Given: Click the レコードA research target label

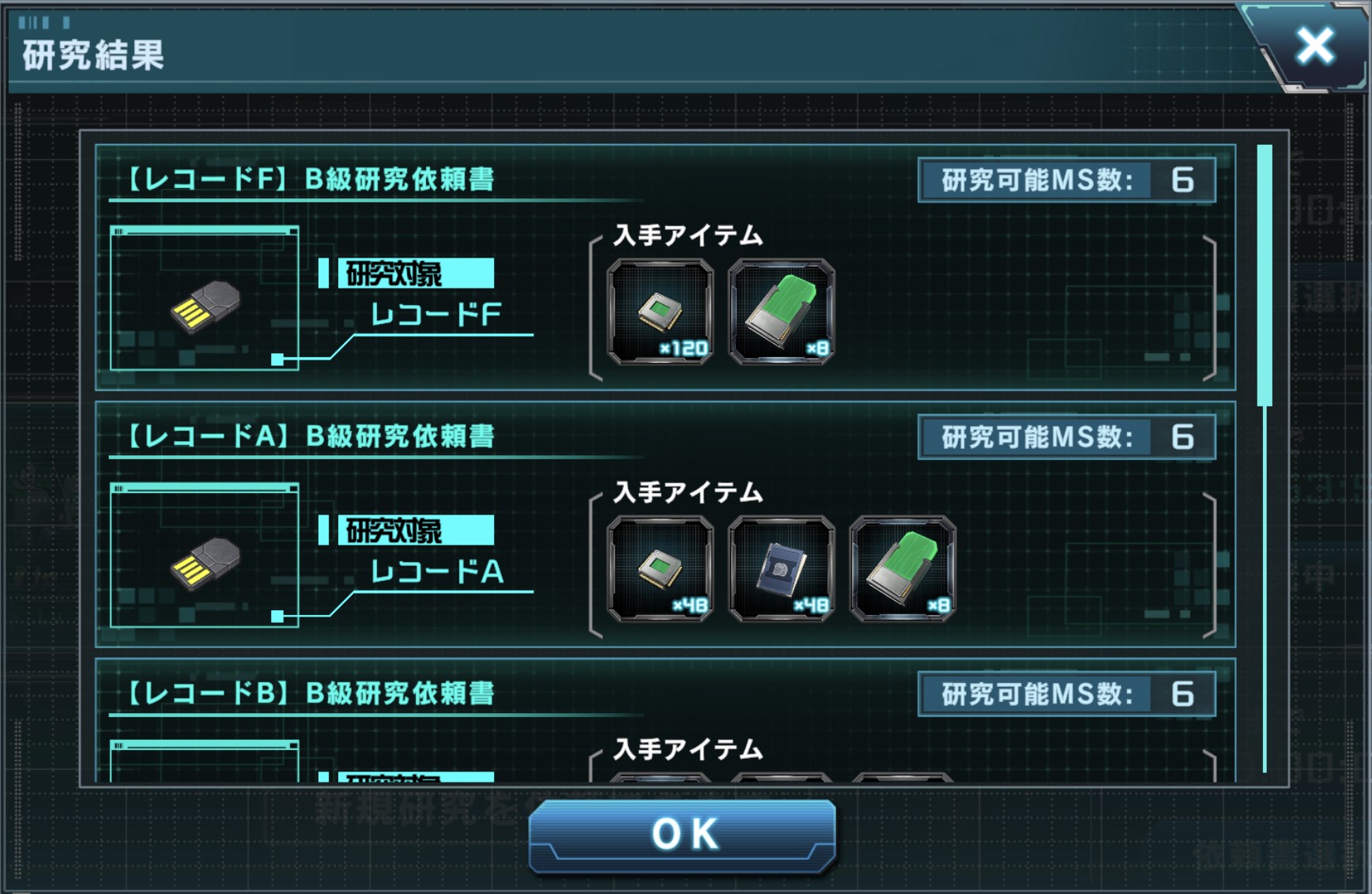Looking at the screenshot, I should click(436, 571).
